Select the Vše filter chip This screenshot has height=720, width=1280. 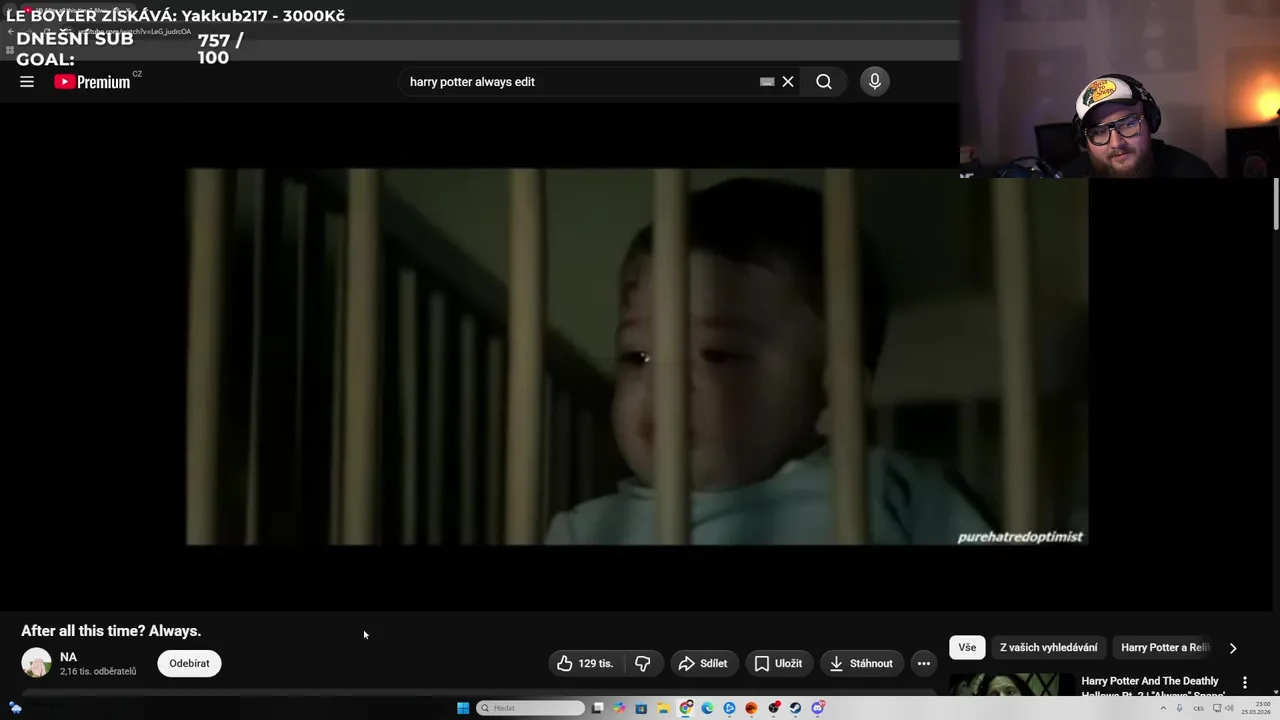point(967,647)
